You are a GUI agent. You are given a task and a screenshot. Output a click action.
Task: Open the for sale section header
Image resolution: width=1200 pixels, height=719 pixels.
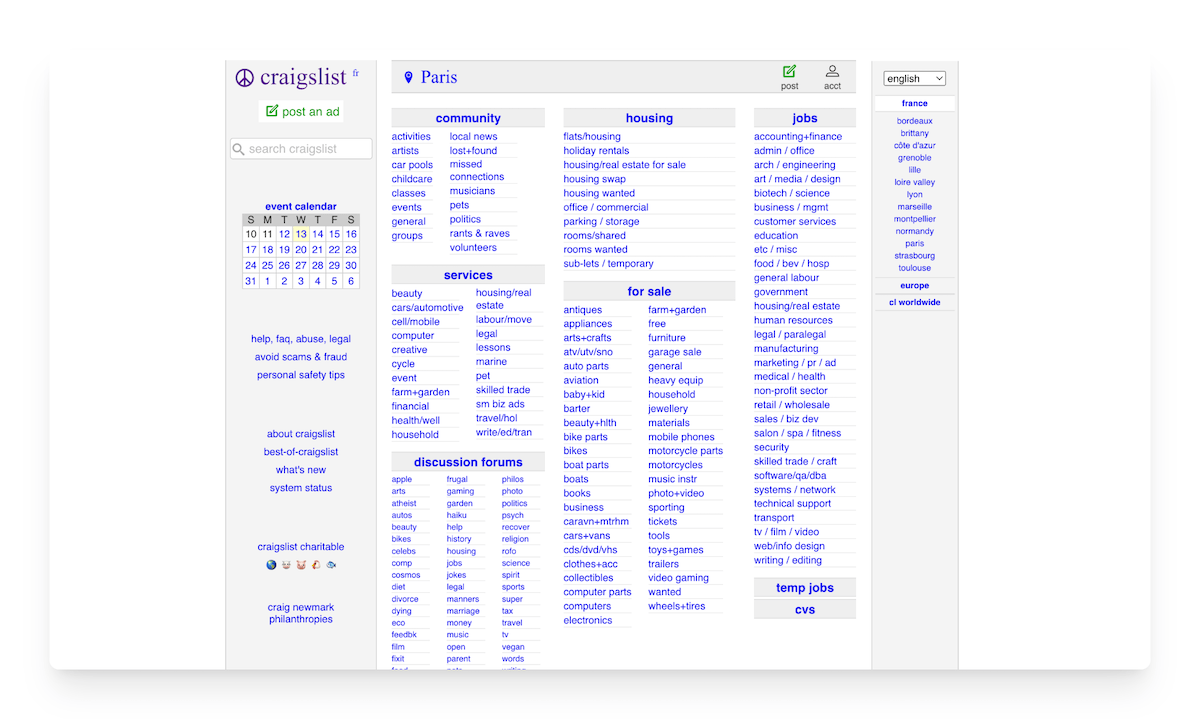[x=649, y=291]
